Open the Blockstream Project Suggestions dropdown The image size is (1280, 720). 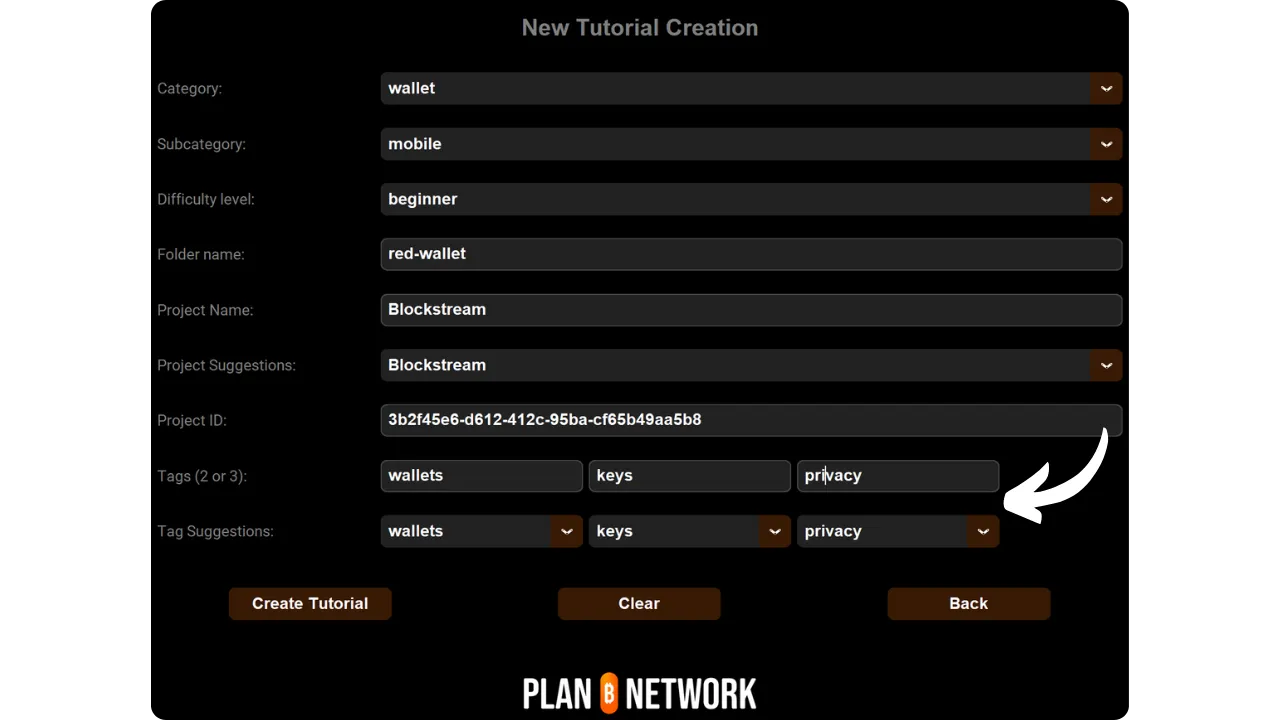[x=750, y=365]
